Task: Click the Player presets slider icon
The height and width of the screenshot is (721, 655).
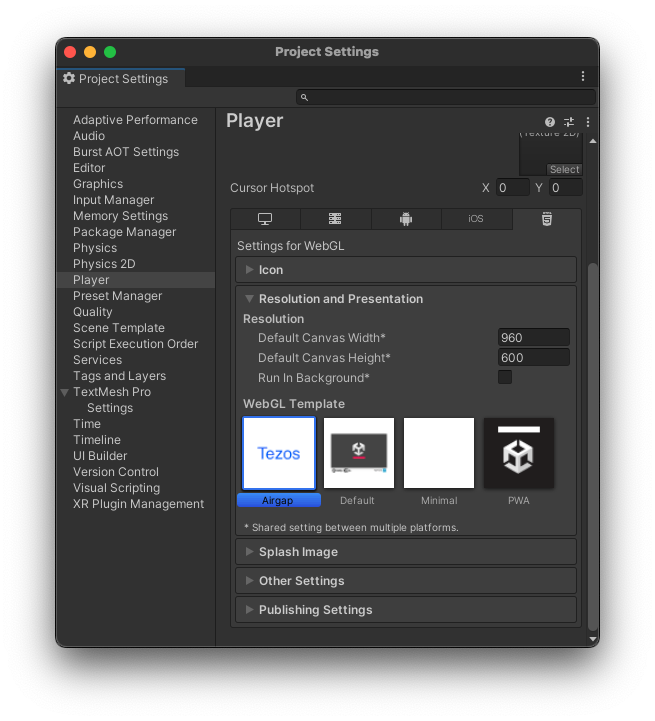Action: (x=569, y=122)
